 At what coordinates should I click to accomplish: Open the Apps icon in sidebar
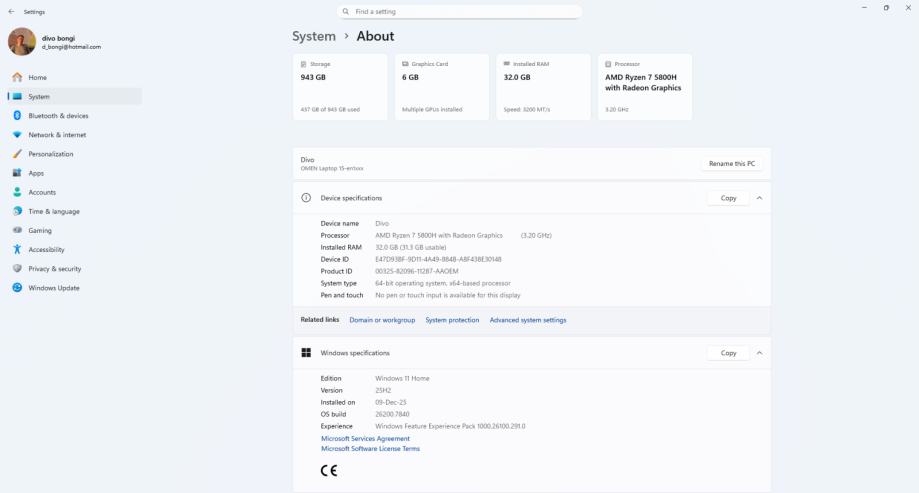pyautogui.click(x=17, y=173)
